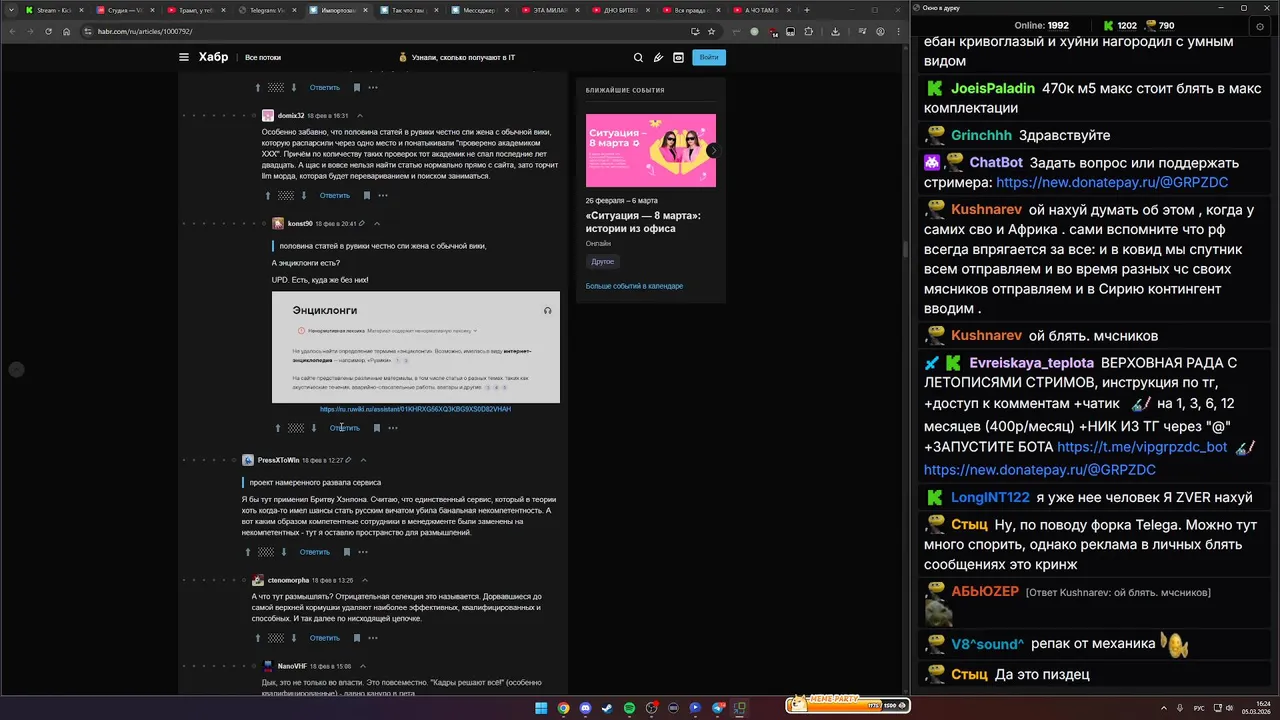Open browser downloads
This screenshot has width=1280, height=720.
(835, 31)
